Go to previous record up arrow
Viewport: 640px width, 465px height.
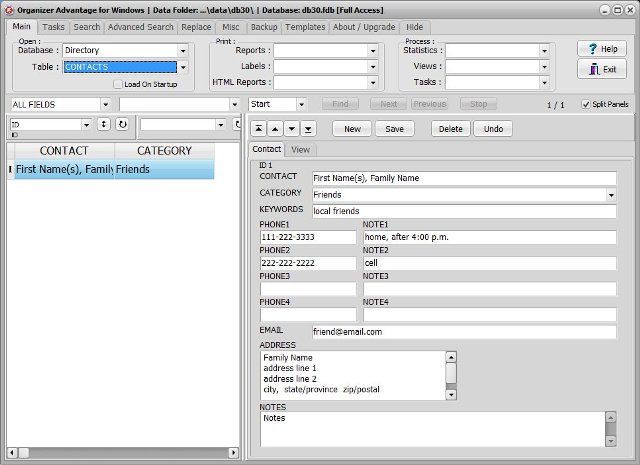[x=275, y=129]
